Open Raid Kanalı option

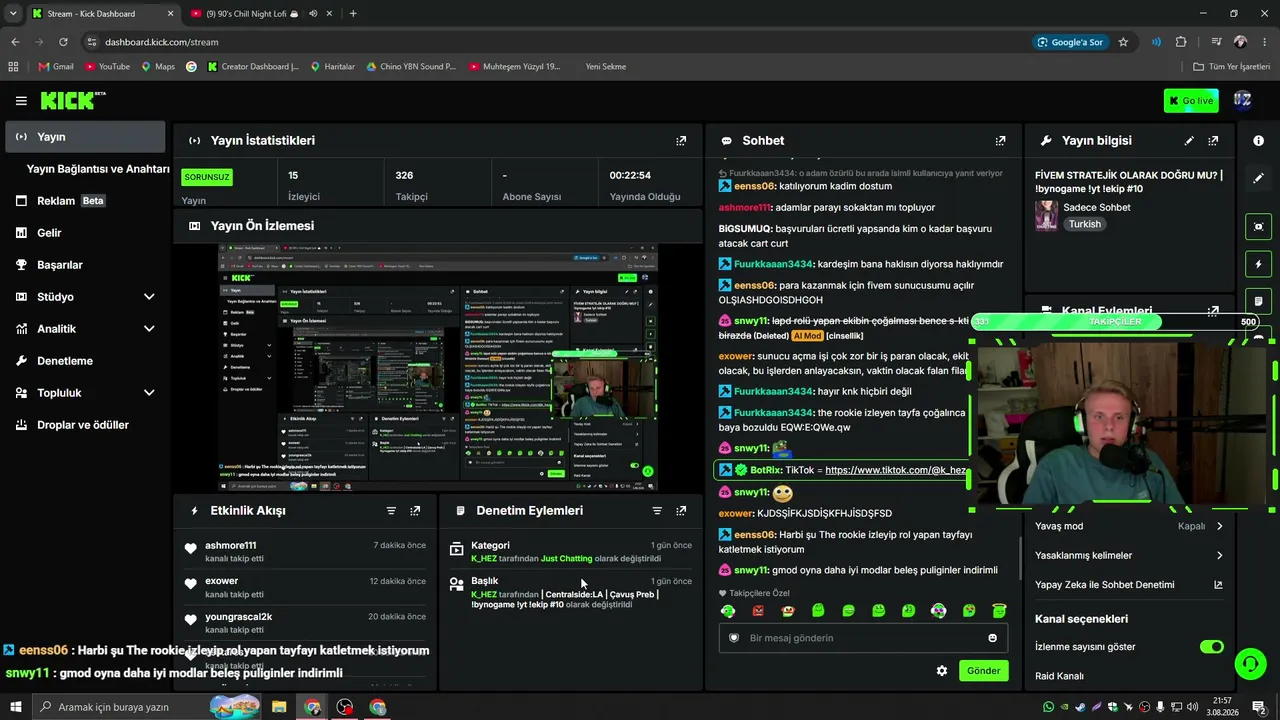tap(1059, 676)
